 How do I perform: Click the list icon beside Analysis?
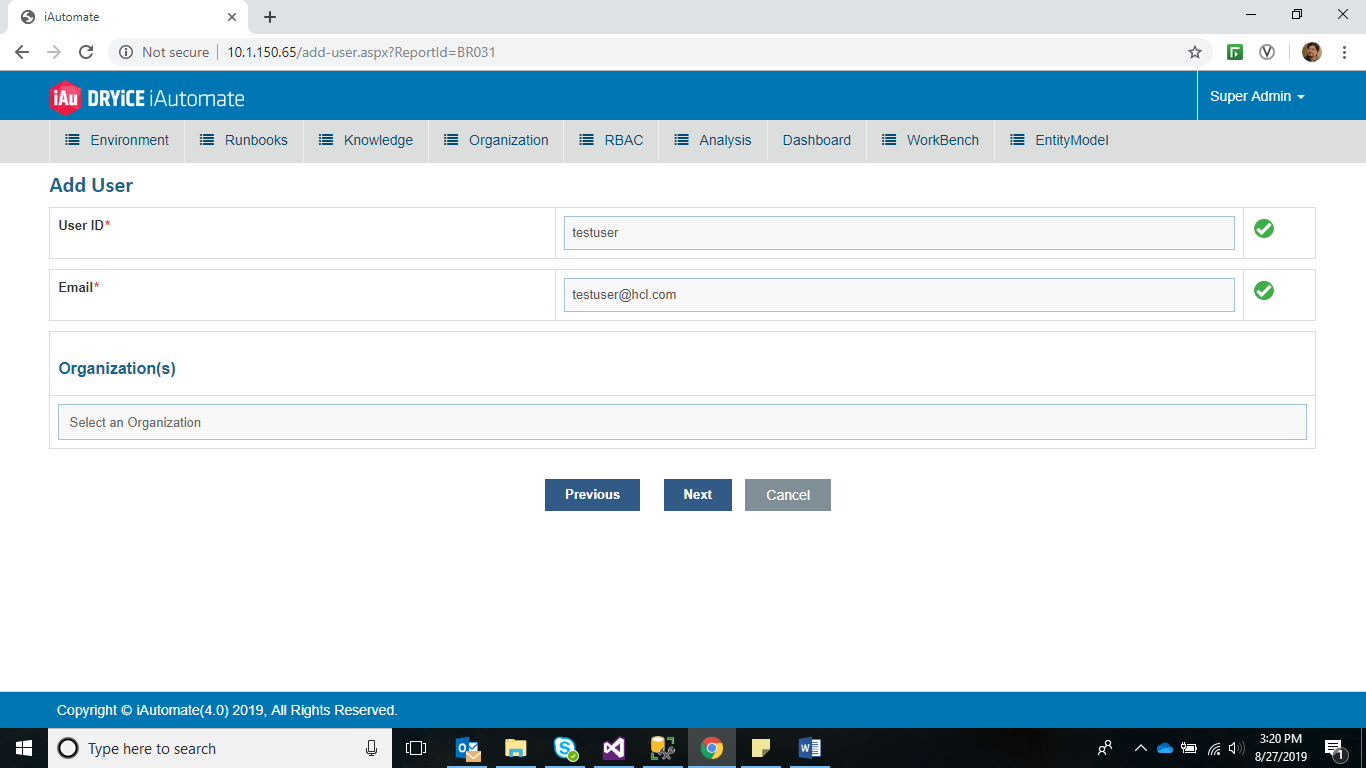(682, 140)
